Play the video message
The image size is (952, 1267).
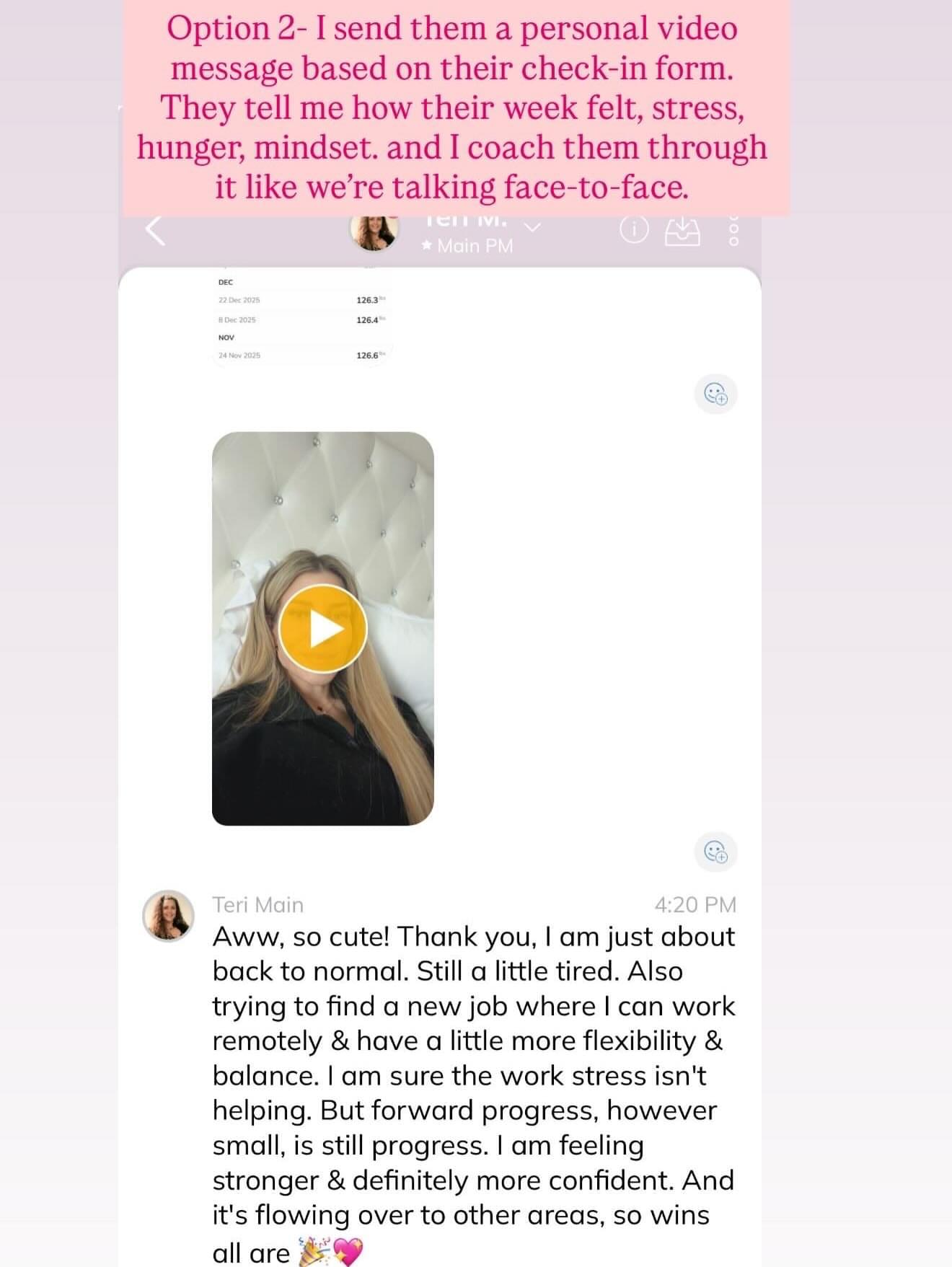(x=322, y=629)
